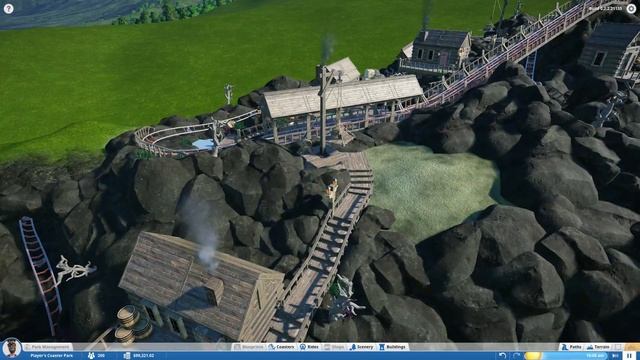Open the Rides tab
Viewport: 640px width, 360px height.
point(310,347)
